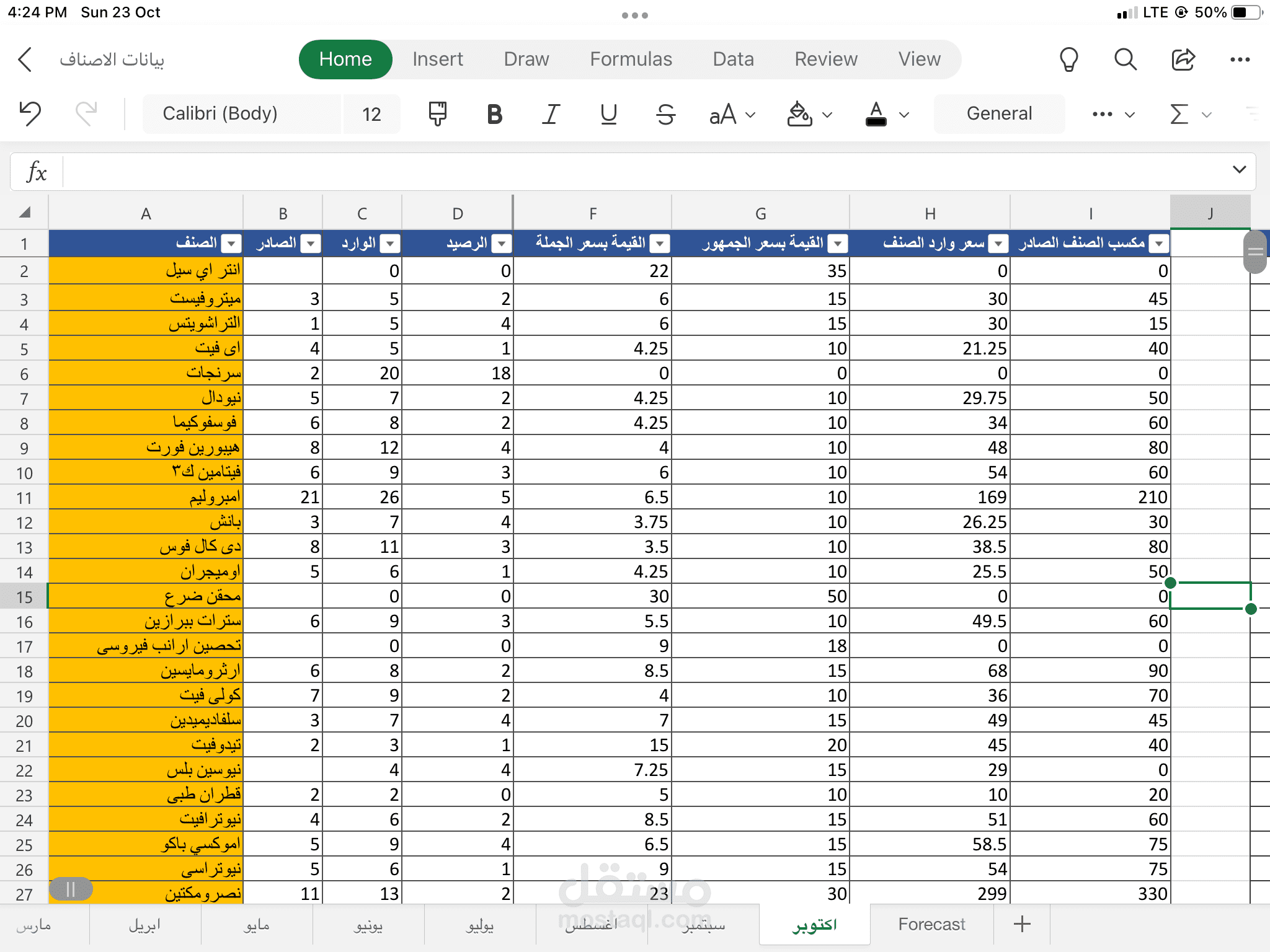The image size is (1270, 952).
Task: Add a new sheet with plus
Action: coord(1022,924)
